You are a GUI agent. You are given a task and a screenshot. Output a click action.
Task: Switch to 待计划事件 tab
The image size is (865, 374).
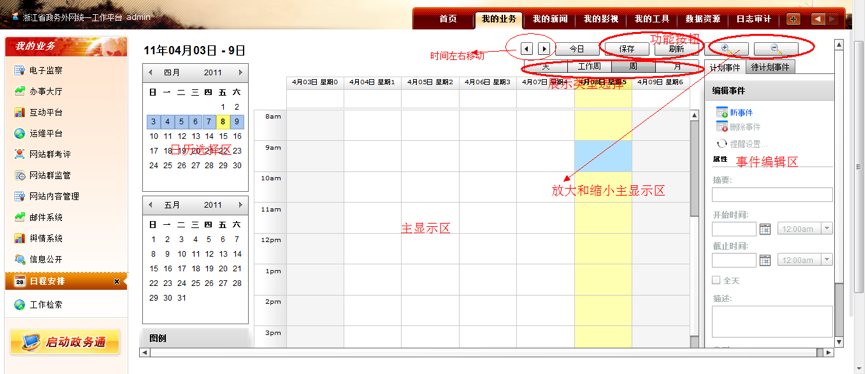(x=770, y=67)
